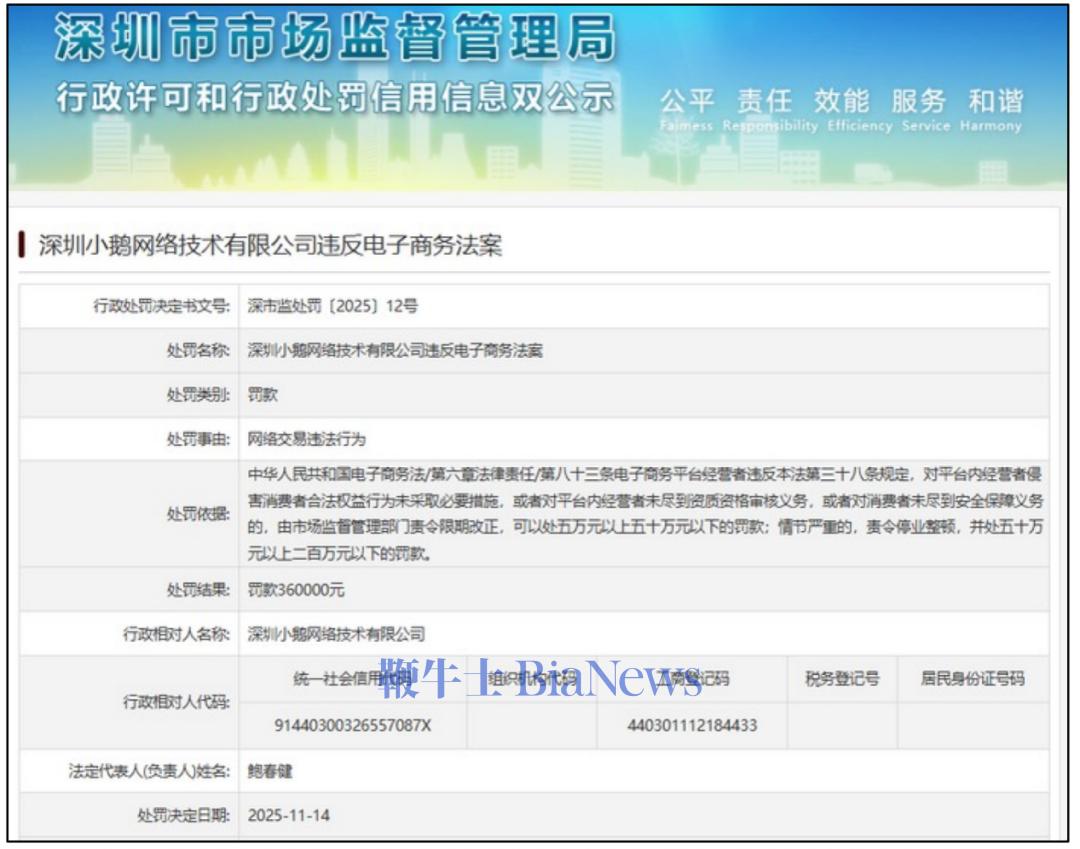The width and height of the screenshot is (1080, 849).
Task: Click the 效能 Efficiency motto text
Action: click(x=860, y=109)
